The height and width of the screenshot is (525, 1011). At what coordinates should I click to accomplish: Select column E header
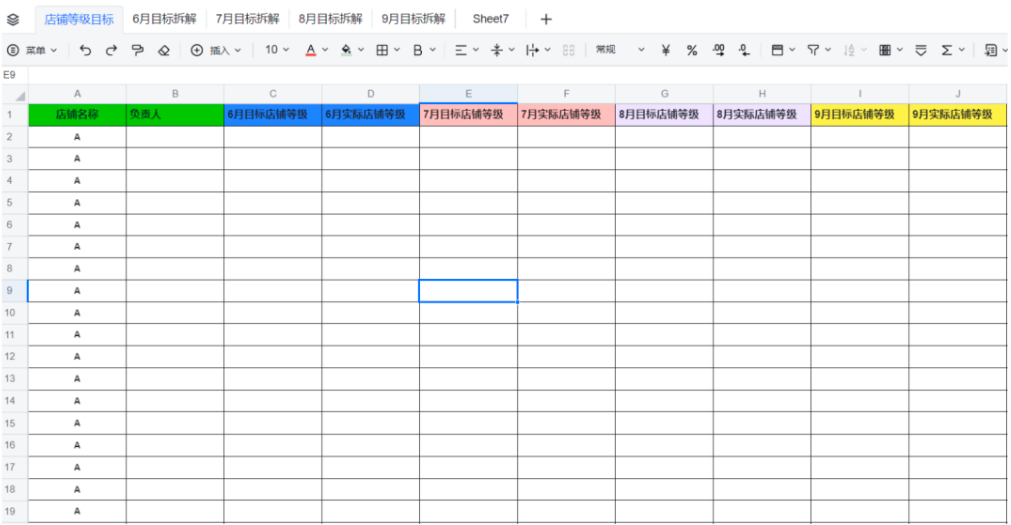(x=468, y=94)
